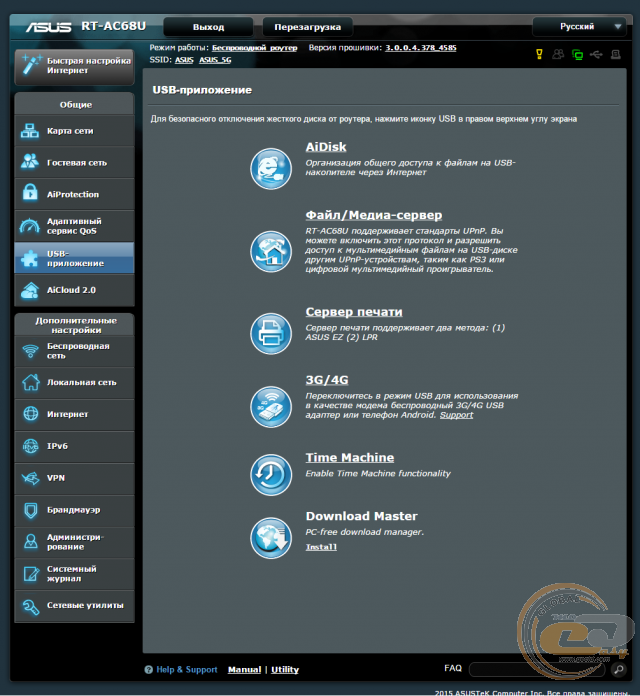Click the ASUS logo in header

click(x=48, y=27)
